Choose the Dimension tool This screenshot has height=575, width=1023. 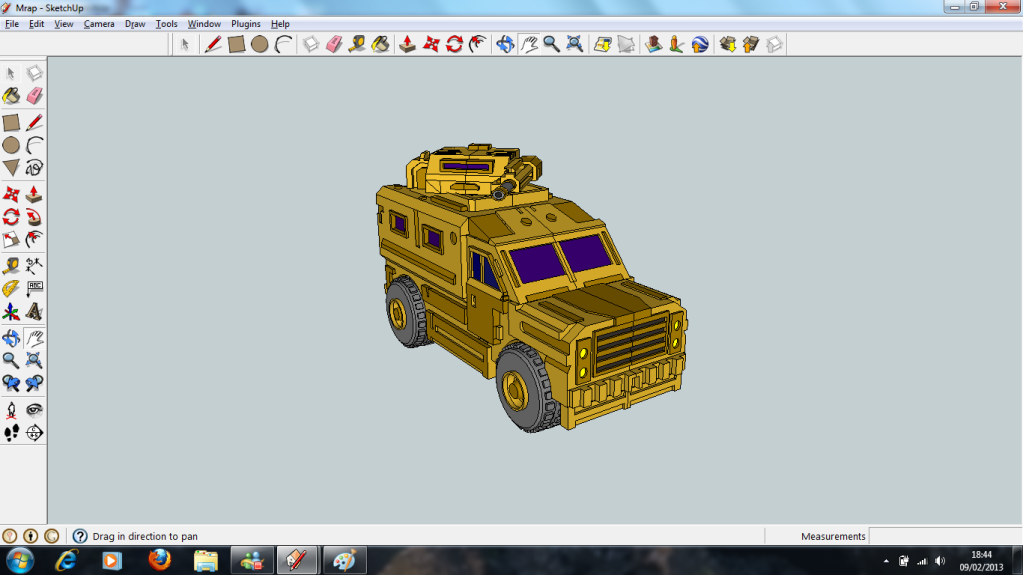pyautogui.click(x=34, y=266)
